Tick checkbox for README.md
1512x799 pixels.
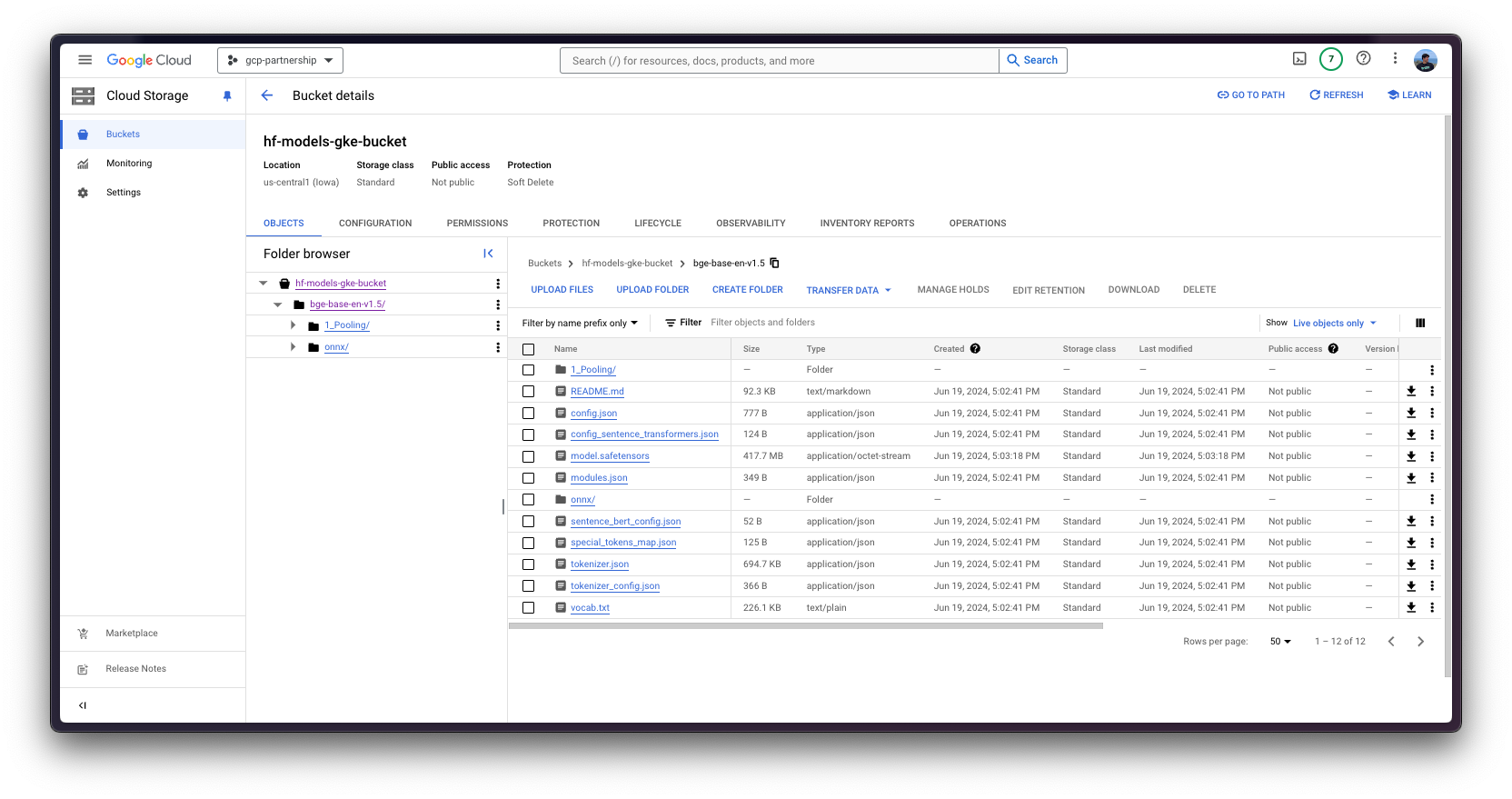pyautogui.click(x=528, y=392)
